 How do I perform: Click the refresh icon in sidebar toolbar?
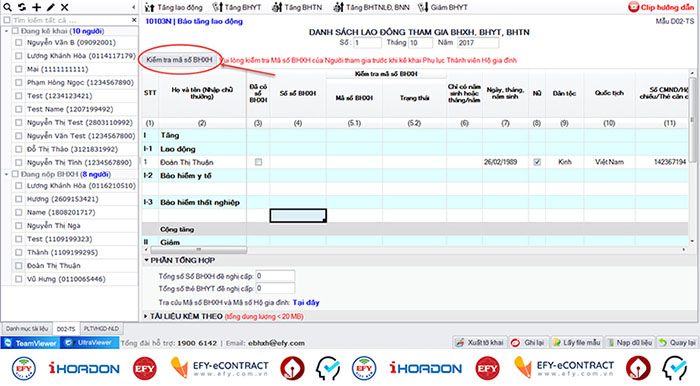22,7
